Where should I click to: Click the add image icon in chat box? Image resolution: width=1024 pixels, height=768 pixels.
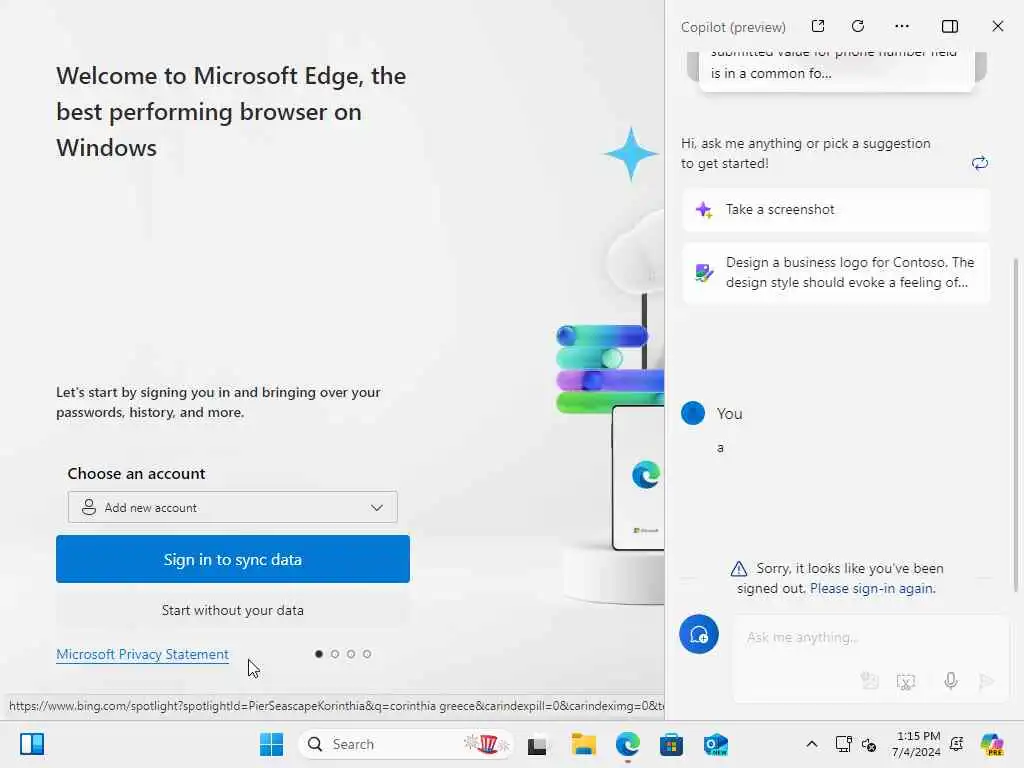869,681
